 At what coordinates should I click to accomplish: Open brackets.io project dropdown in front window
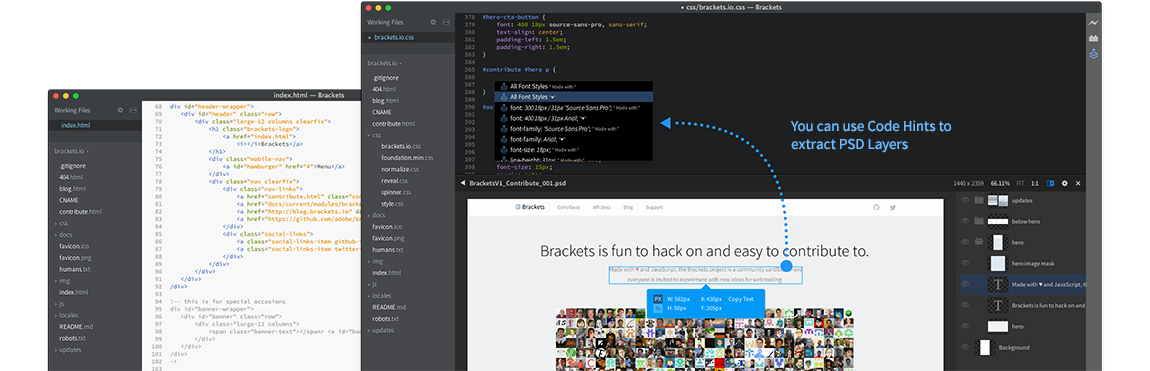384,63
